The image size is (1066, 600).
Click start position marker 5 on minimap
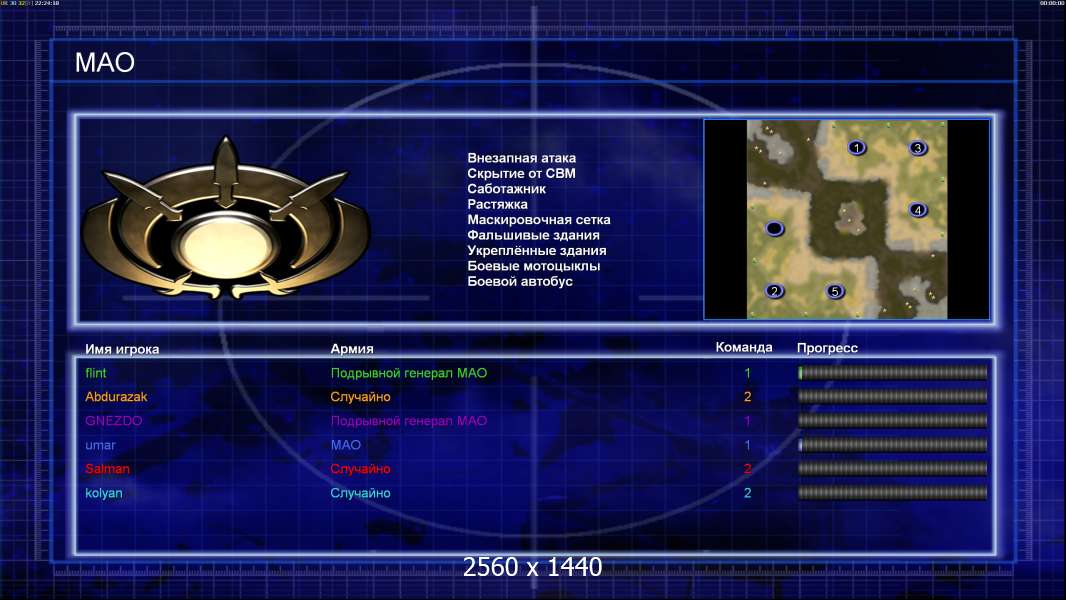click(x=835, y=292)
